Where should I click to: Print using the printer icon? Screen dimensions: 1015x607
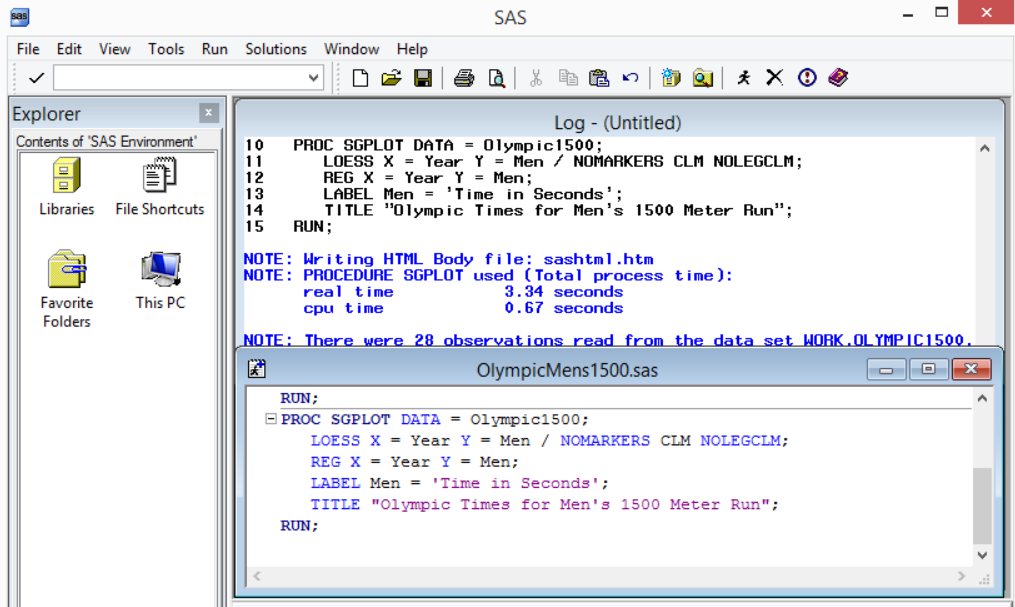coord(464,78)
